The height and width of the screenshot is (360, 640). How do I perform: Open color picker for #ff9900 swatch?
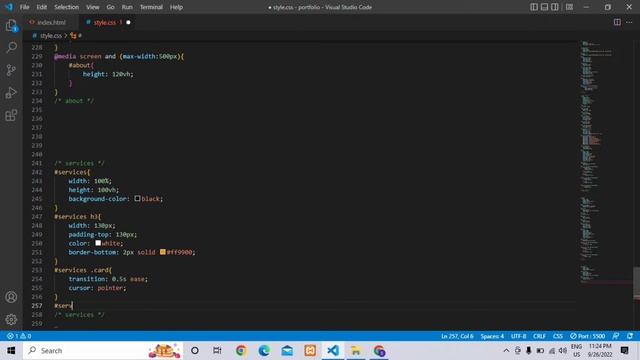(163, 252)
